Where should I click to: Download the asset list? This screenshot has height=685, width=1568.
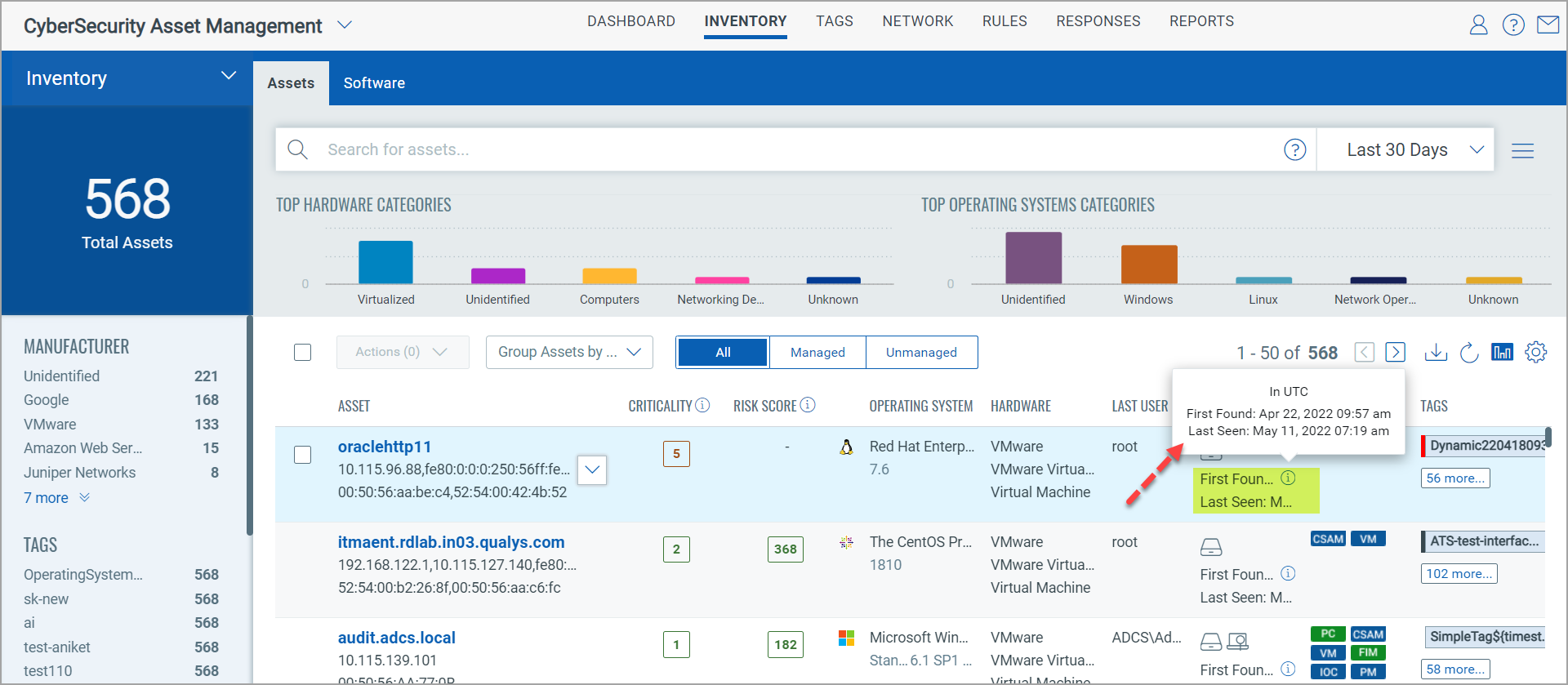point(1436,352)
